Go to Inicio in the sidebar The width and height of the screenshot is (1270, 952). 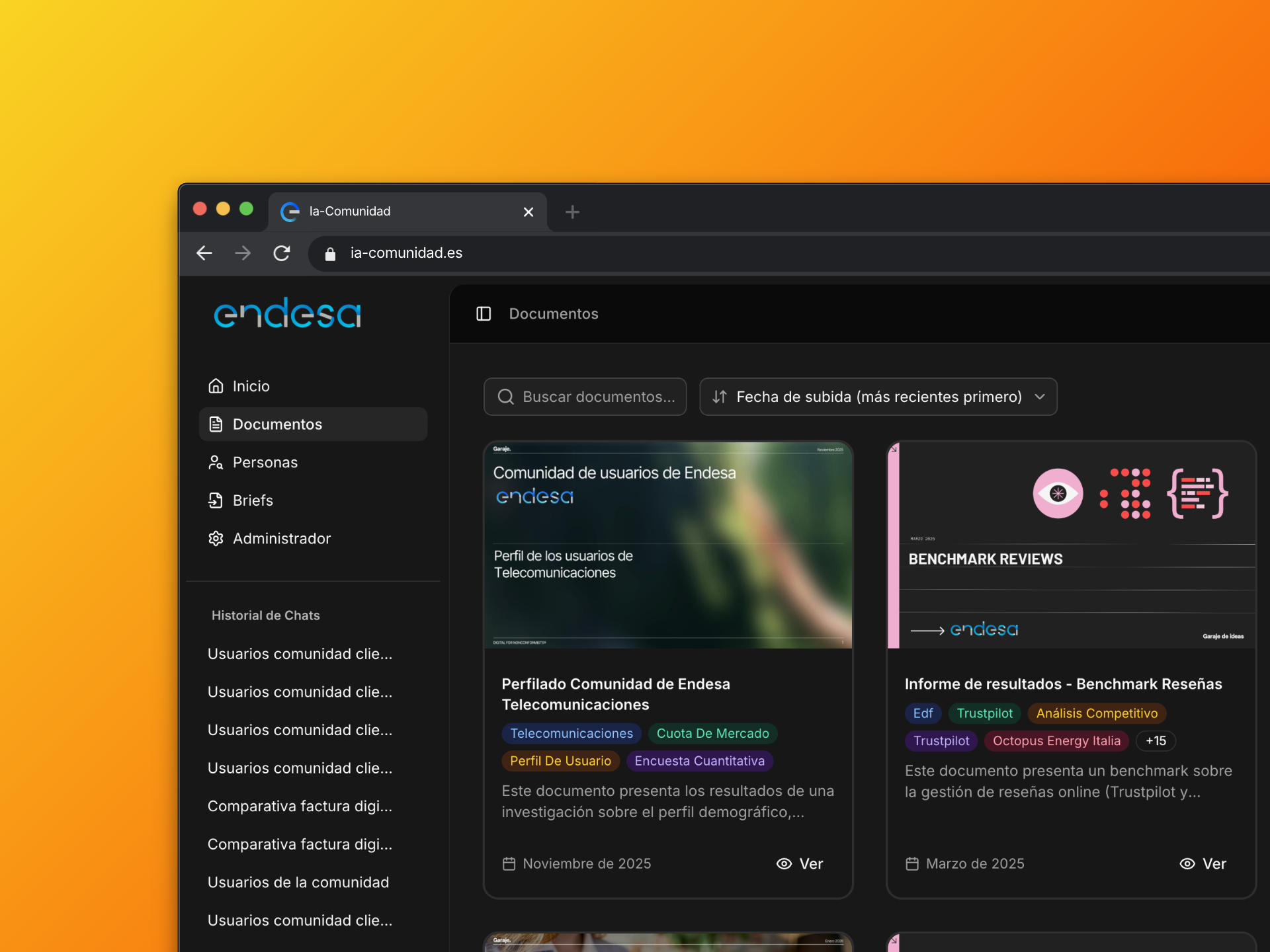click(314, 386)
